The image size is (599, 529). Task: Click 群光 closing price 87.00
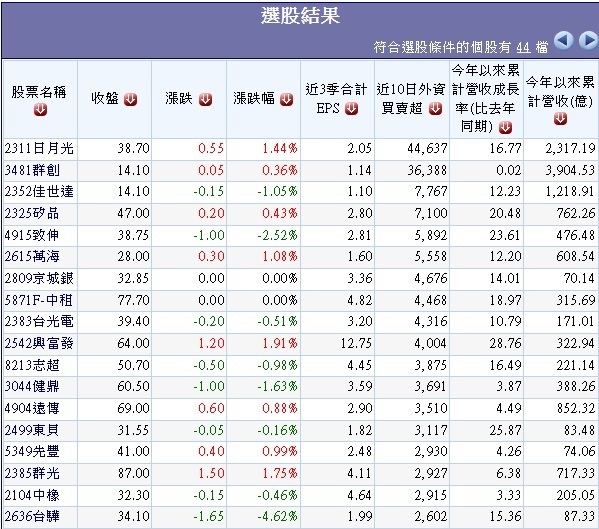(133, 473)
